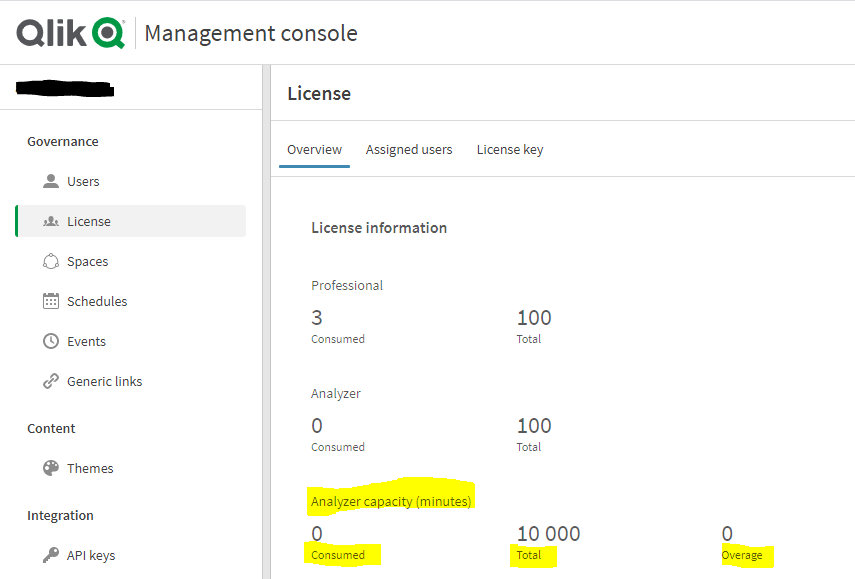The image size is (855, 579).
Task: Click the Spaces icon in sidebar
Action: pyautogui.click(x=51, y=261)
